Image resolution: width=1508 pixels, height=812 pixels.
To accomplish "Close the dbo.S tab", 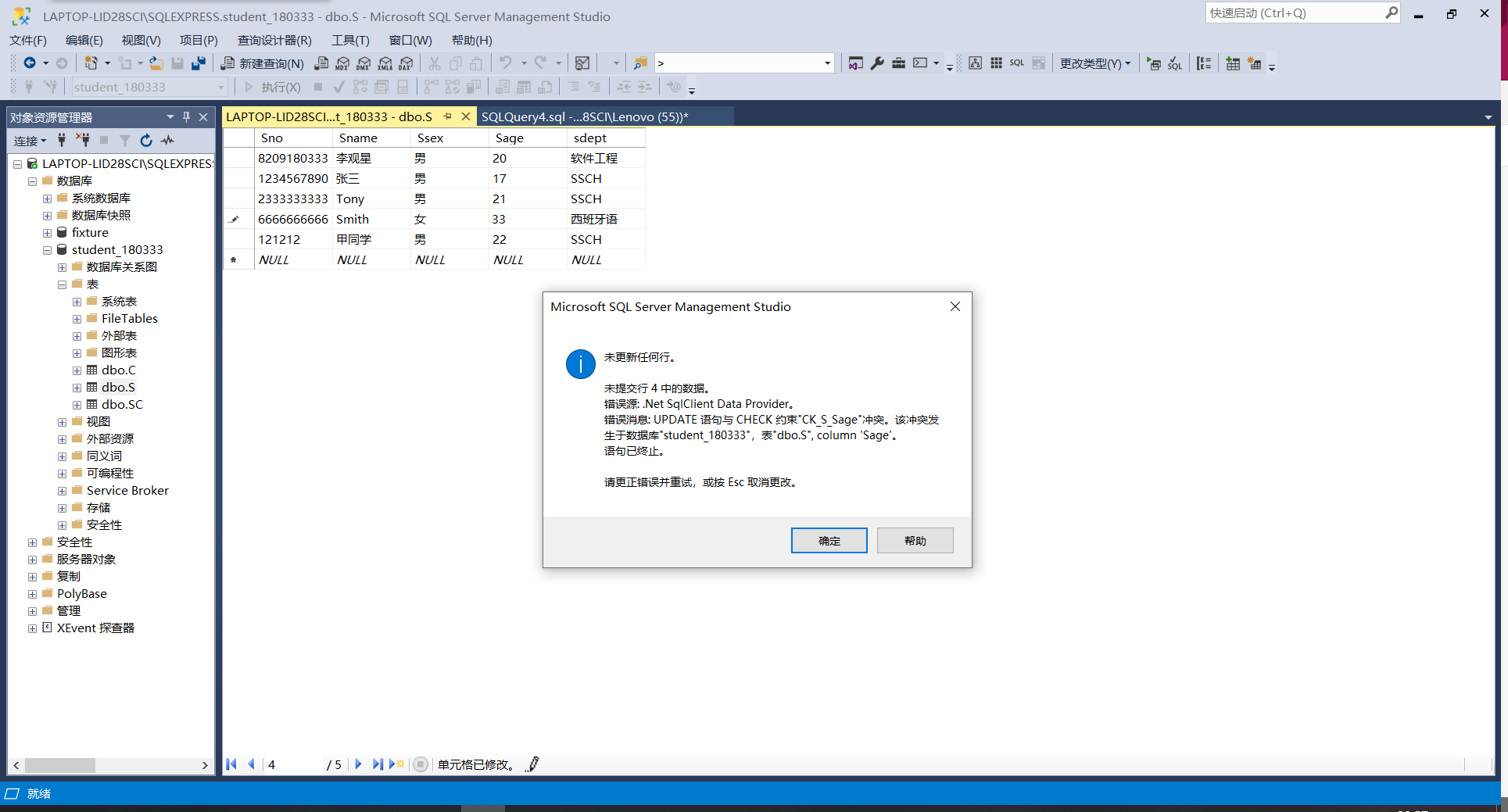I will click(466, 116).
